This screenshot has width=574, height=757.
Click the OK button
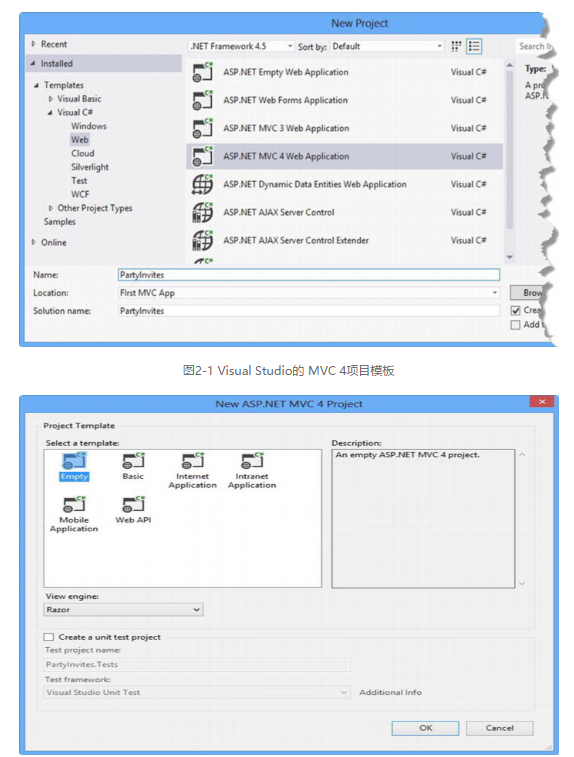click(x=425, y=728)
